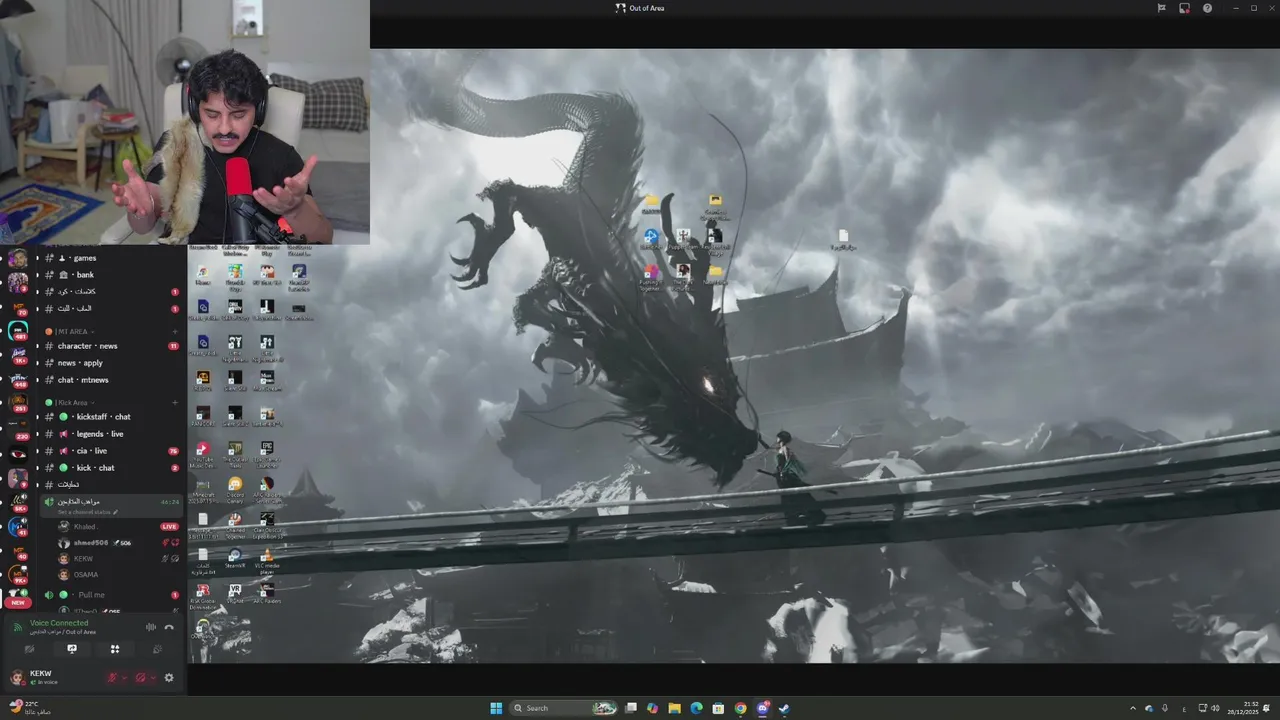
Task: Select server icon with 481 badge
Action: click(x=18, y=330)
